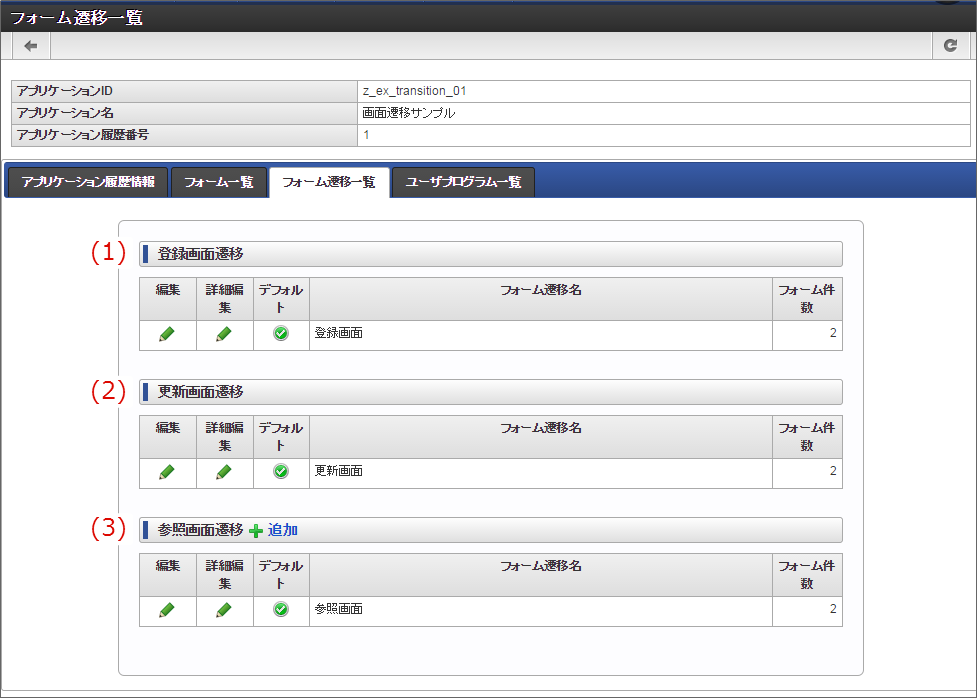Click the back arrow navigation icon
Screen dimensions: 977x698
click(29, 45)
